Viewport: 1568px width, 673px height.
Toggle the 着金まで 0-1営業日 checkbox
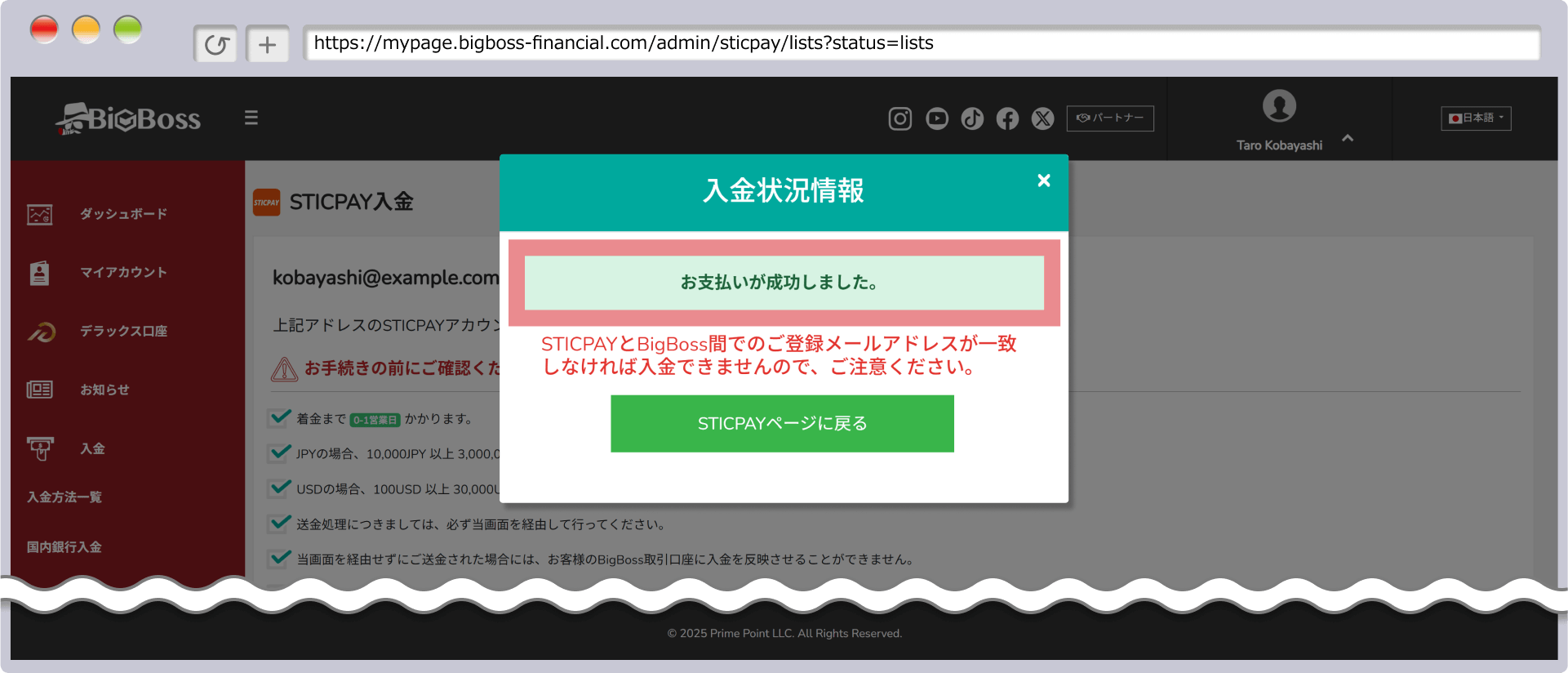tap(280, 418)
